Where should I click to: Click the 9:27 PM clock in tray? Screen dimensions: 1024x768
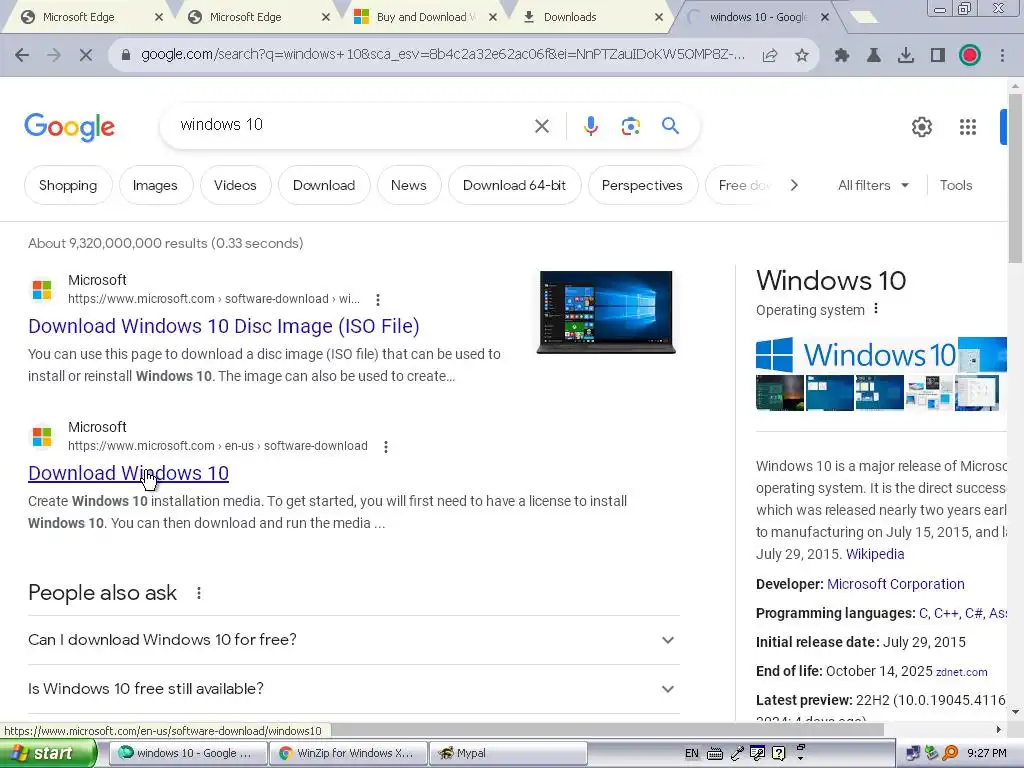(x=987, y=754)
